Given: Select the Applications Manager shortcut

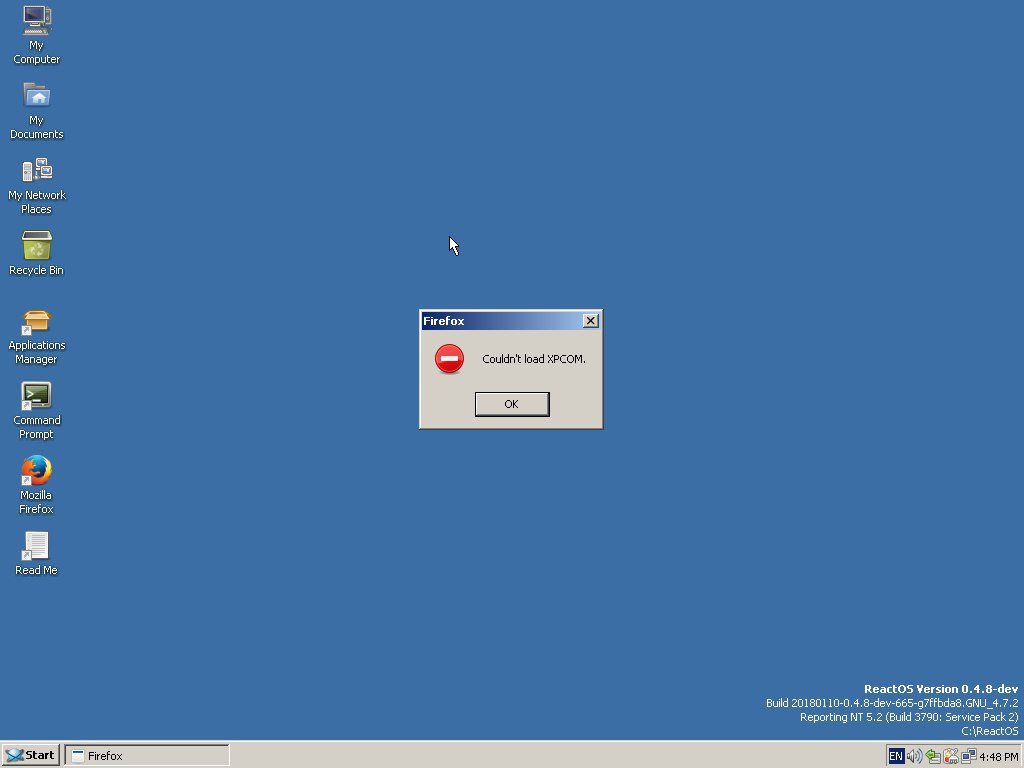Looking at the screenshot, I should tap(37, 337).
